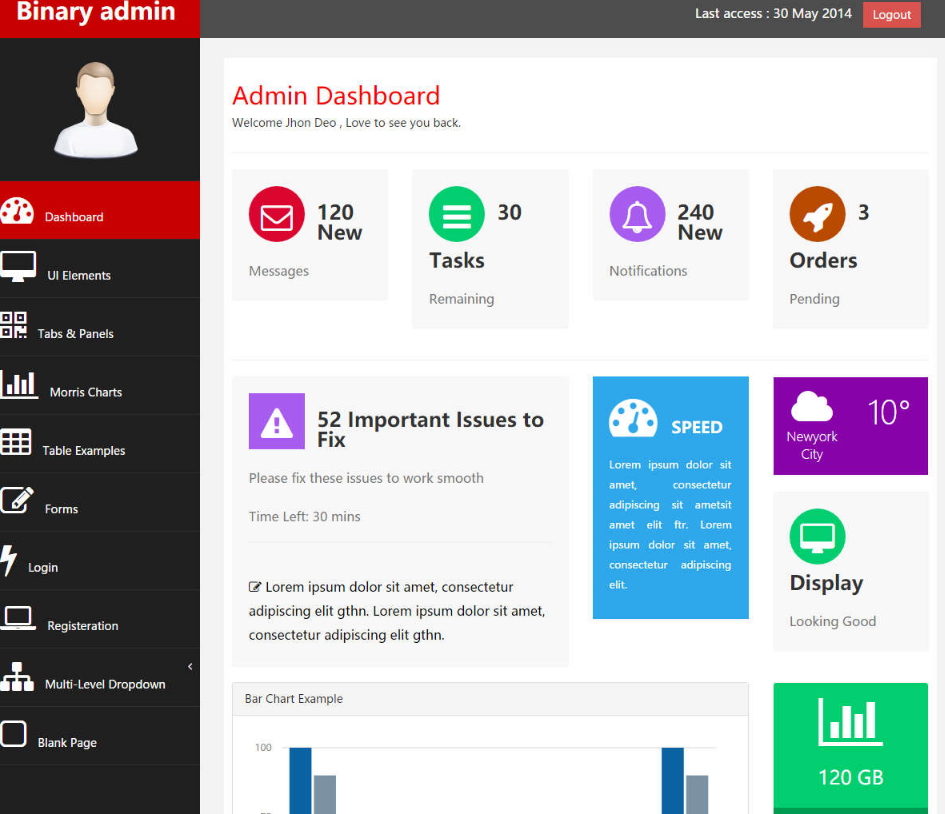Image resolution: width=945 pixels, height=814 pixels.
Task: Click the Speed gauge icon
Action: (x=633, y=420)
